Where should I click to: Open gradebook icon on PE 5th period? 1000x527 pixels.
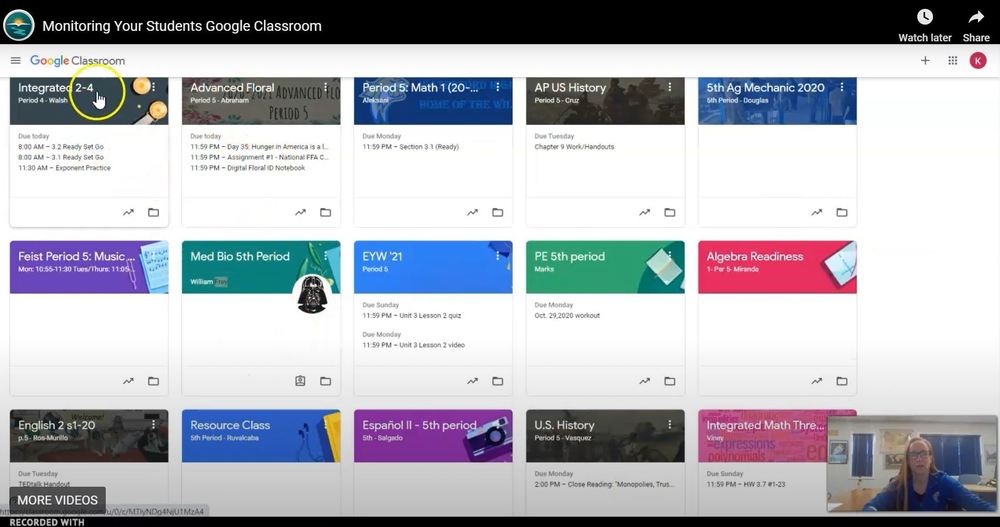tap(645, 381)
